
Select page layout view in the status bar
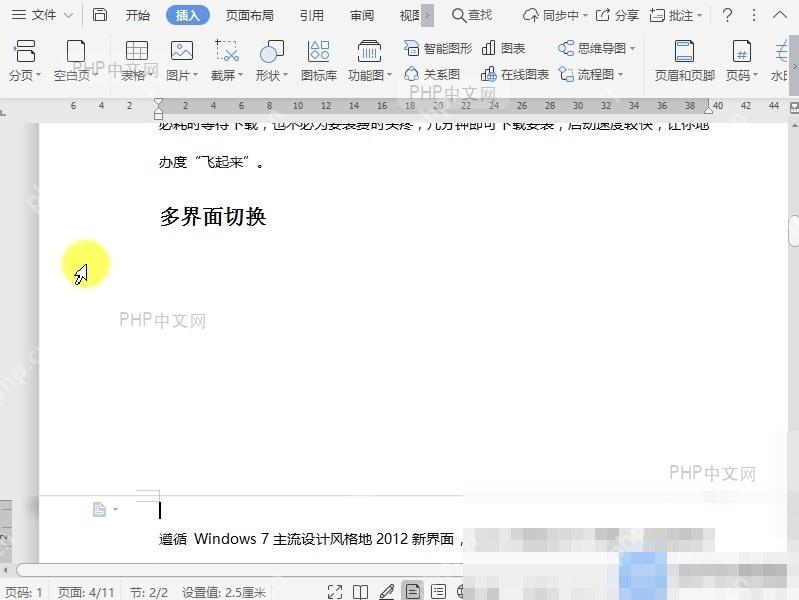(x=412, y=591)
